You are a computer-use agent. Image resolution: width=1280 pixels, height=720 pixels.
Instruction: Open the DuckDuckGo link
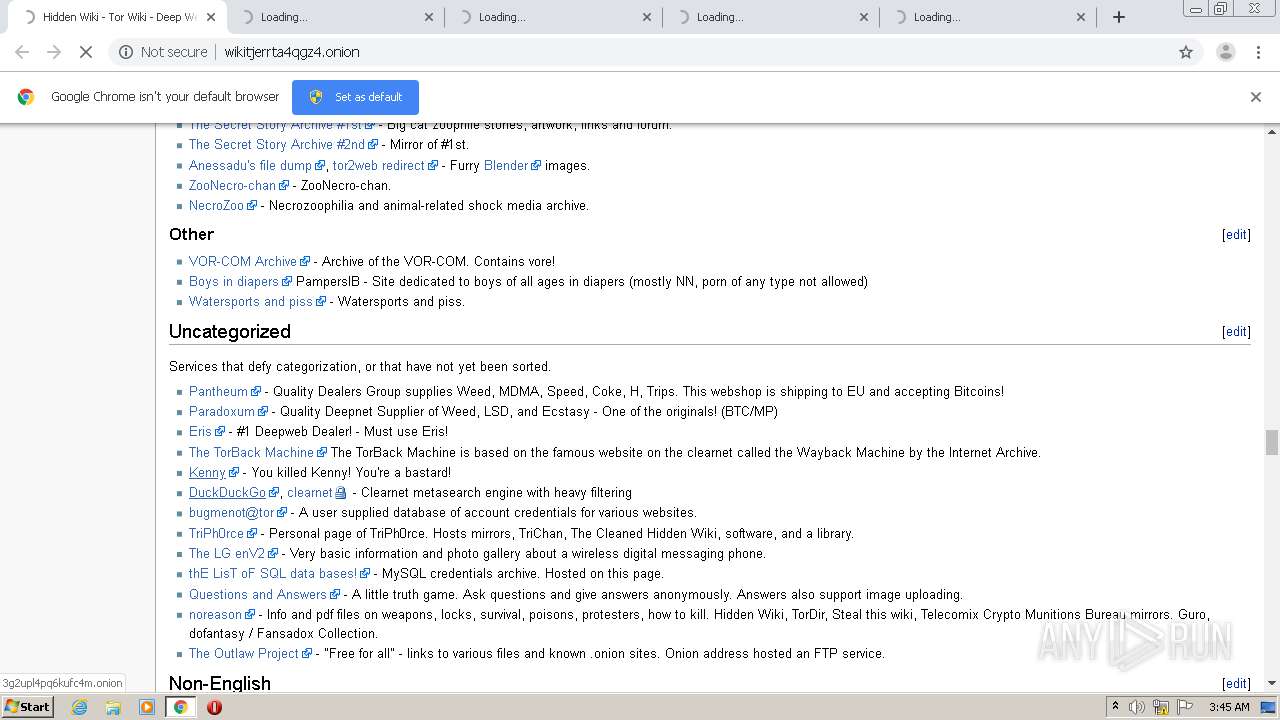227,493
